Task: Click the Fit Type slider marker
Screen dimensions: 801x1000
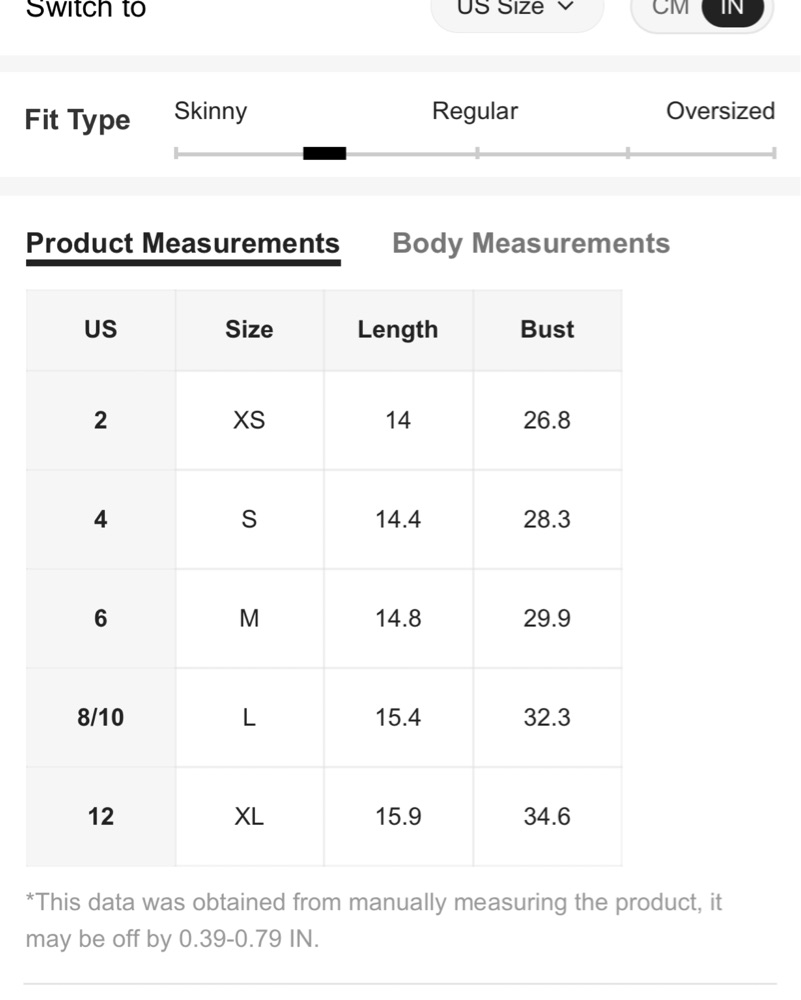Action: pyautogui.click(x=325, y=153)
